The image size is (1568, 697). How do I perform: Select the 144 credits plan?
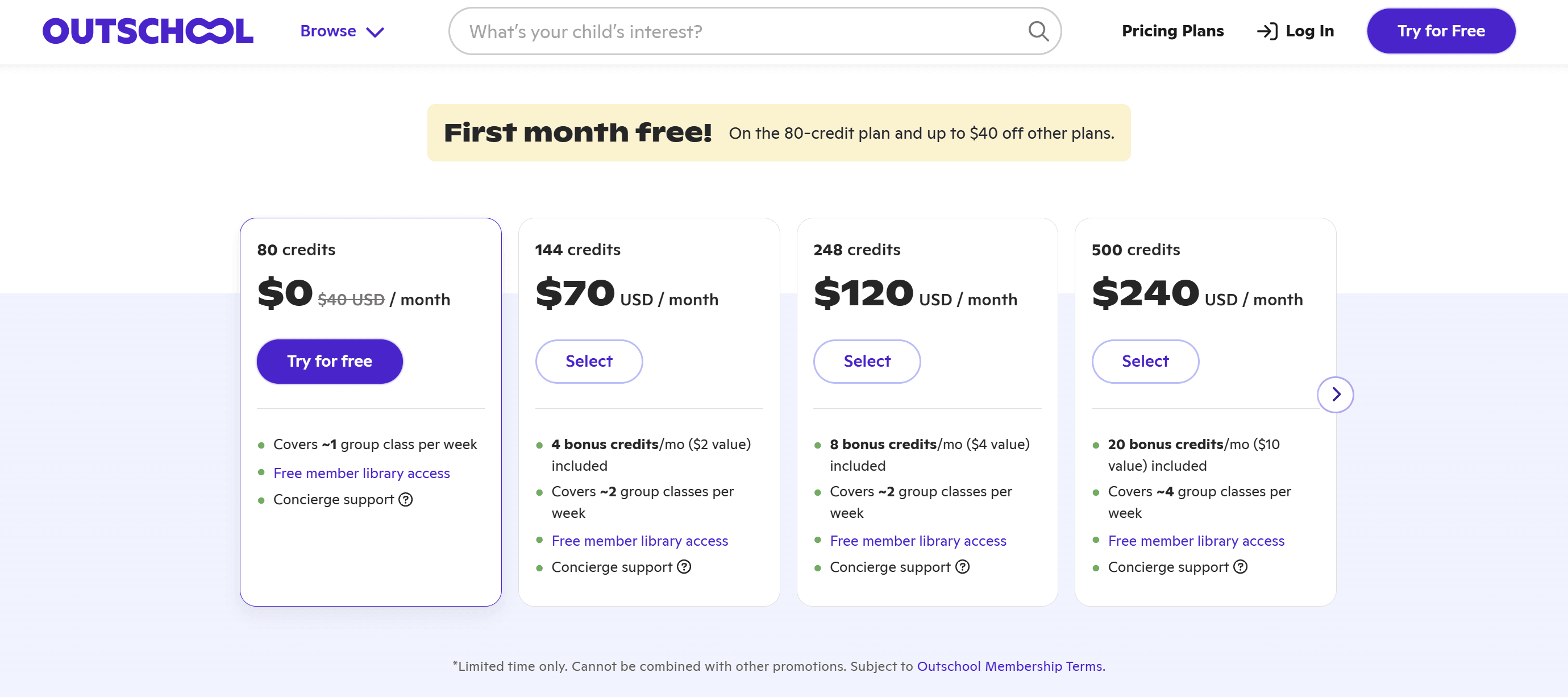point(589,362)
